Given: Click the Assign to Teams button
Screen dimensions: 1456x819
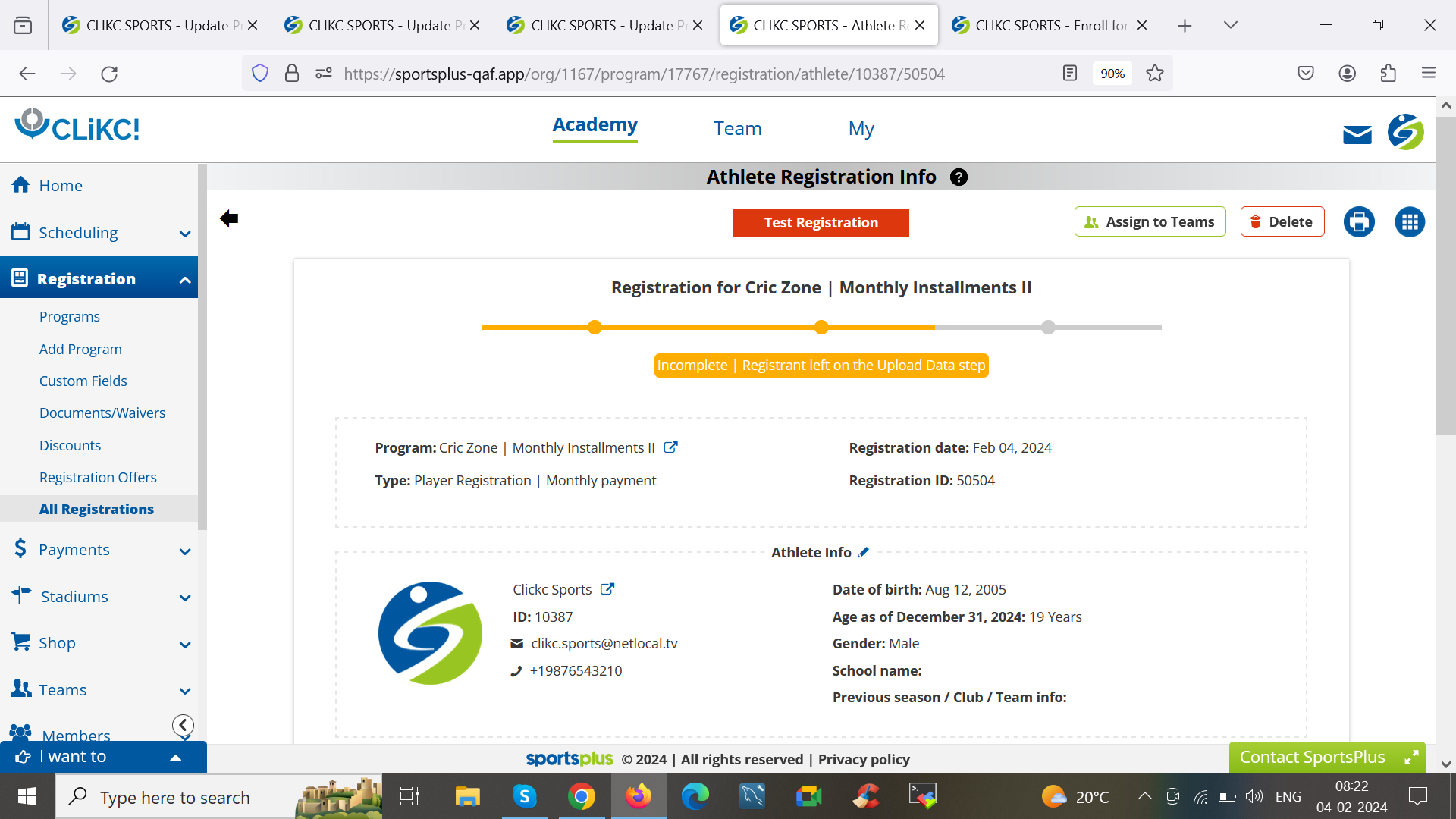Looking at the screenshot, I should click(1150, 222).
